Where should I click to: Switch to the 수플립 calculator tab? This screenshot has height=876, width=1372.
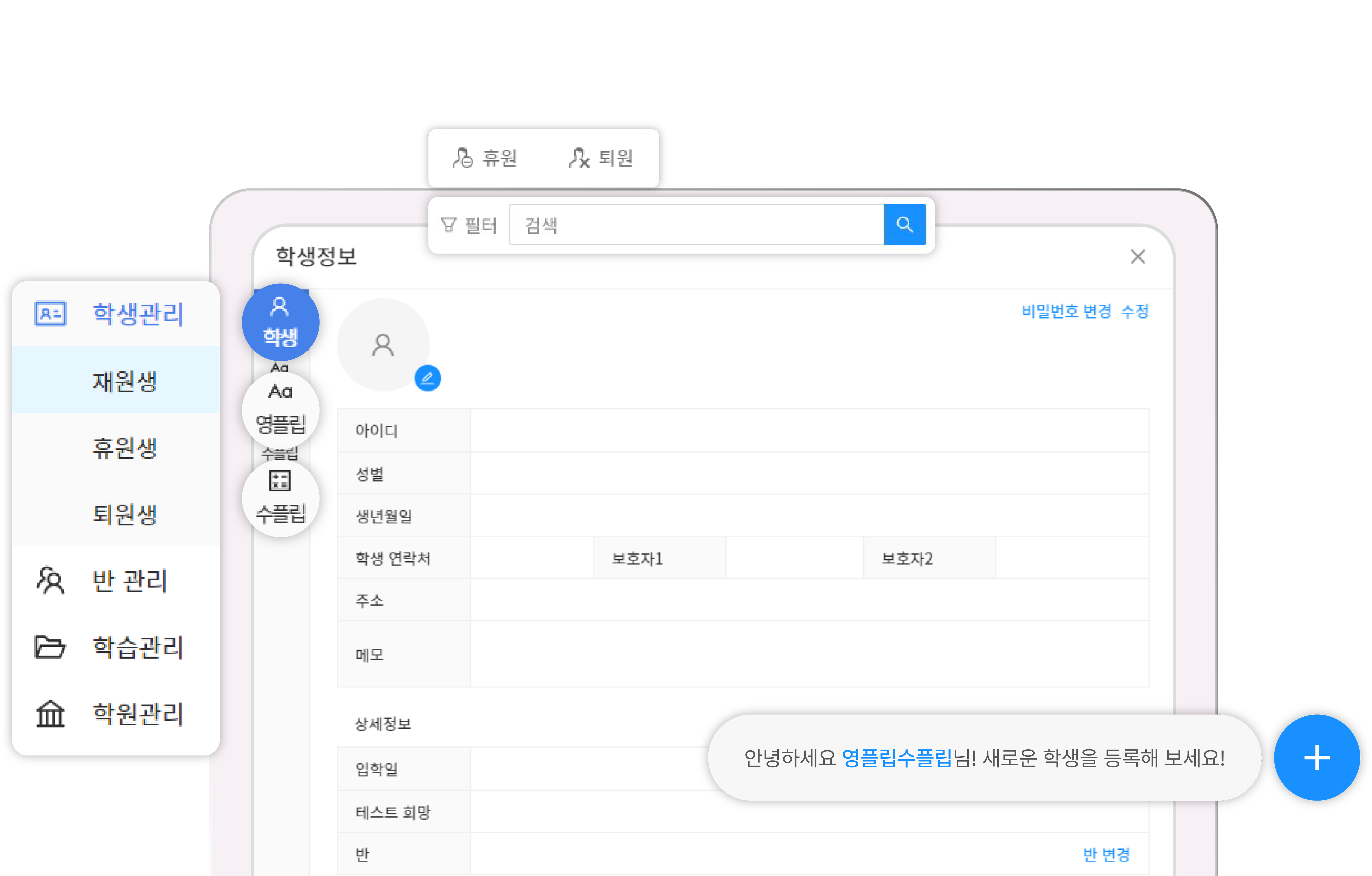tap(281, 498)
